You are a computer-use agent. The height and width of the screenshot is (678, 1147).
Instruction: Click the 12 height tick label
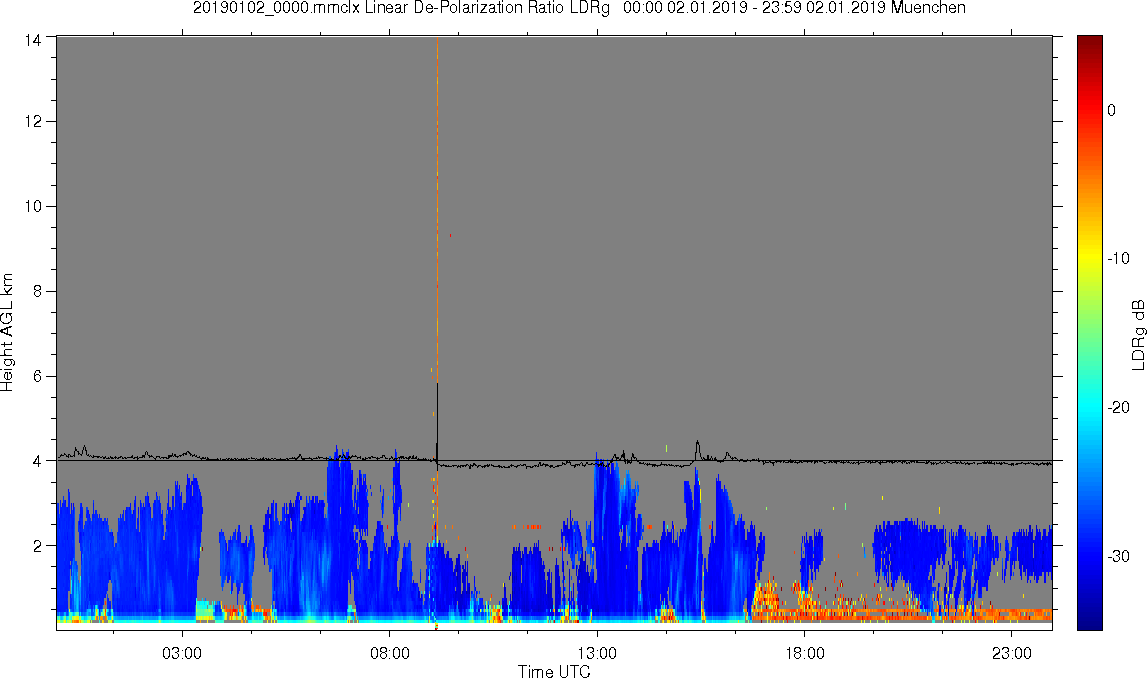[32, 121]
